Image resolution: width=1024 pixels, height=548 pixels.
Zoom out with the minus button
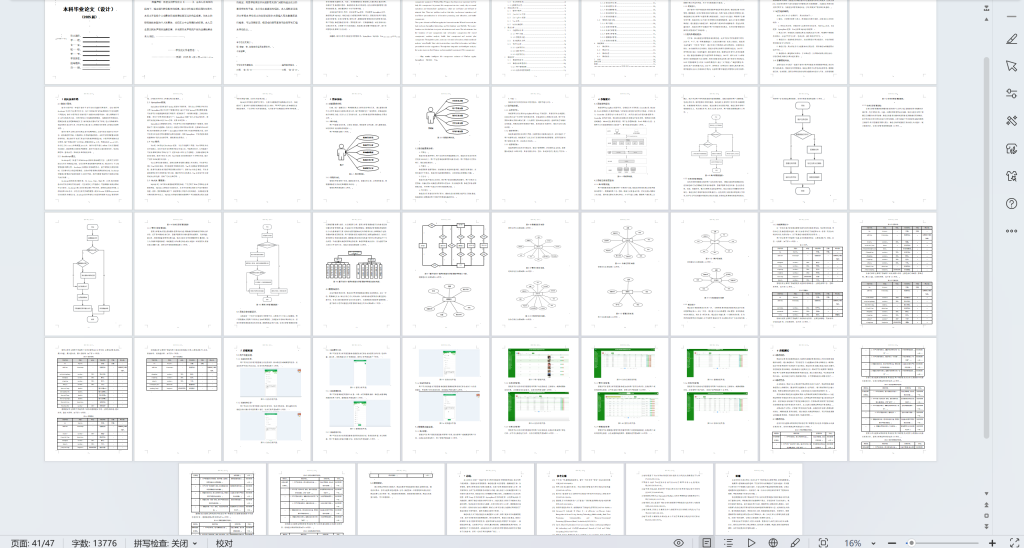pyautogui.click(x=892, y=543)
